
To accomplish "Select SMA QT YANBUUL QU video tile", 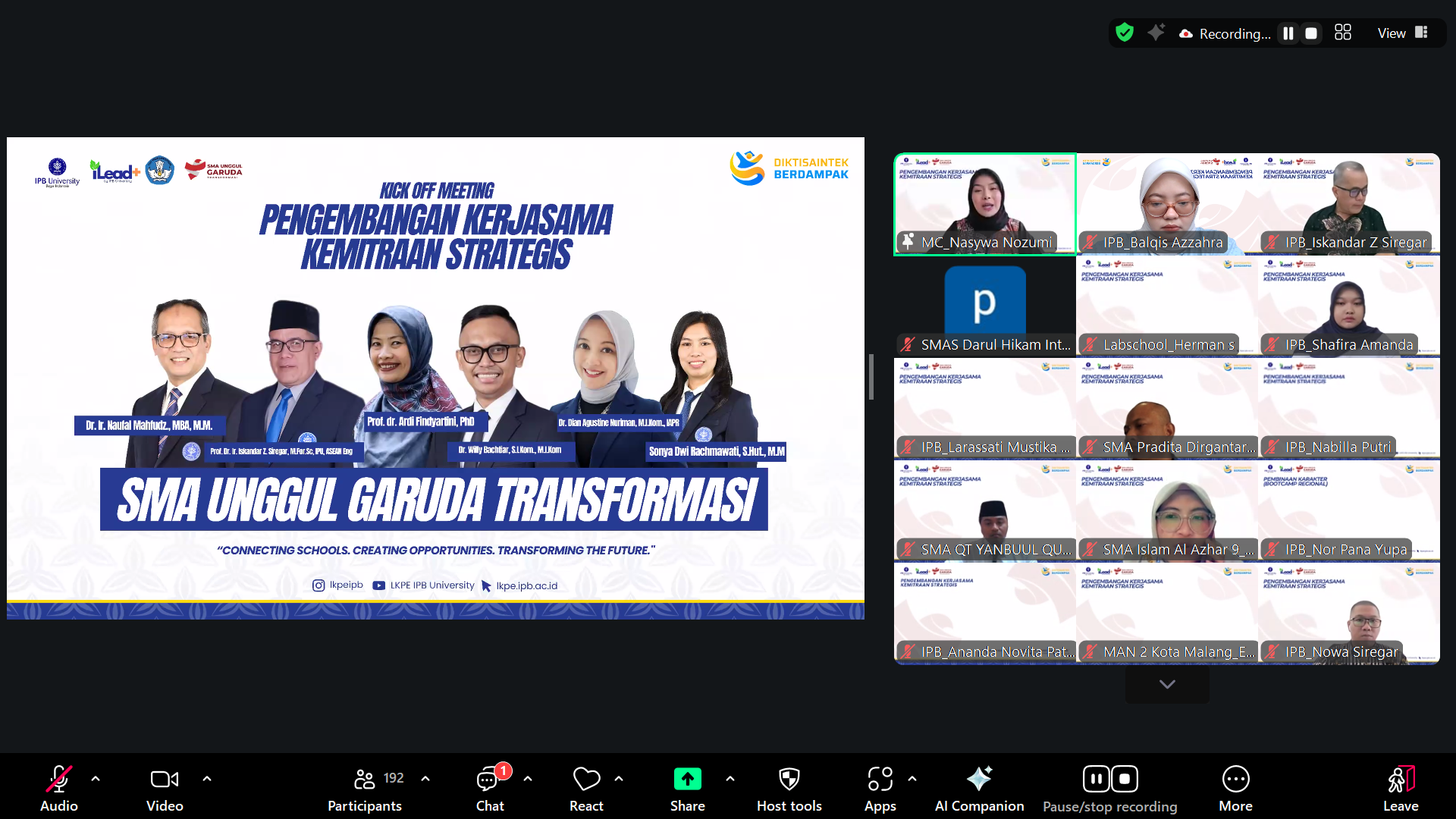I will point(985,512).
